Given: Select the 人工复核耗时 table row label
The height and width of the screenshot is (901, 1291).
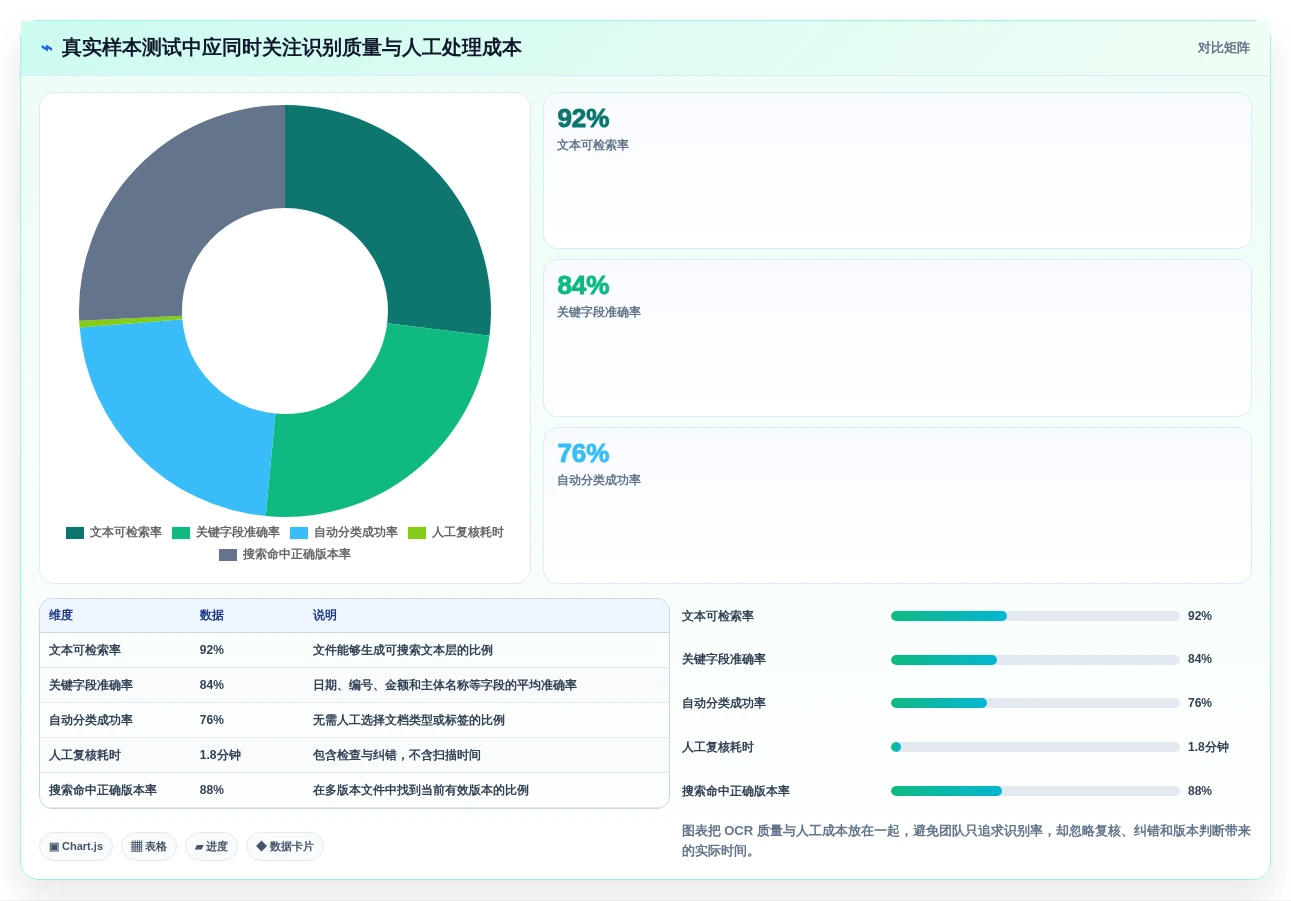Looking at the screenshot, I should click(x=85, y=755).
